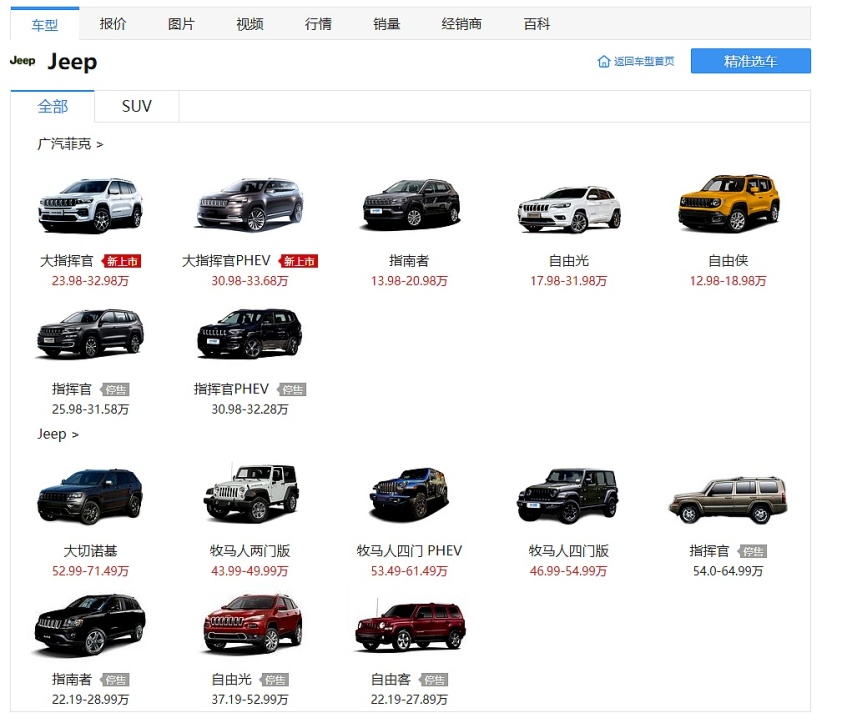Viewport: 852px width, 723px height.
Task: Open the 自由侠 model name link
Action: pos(728,261)
